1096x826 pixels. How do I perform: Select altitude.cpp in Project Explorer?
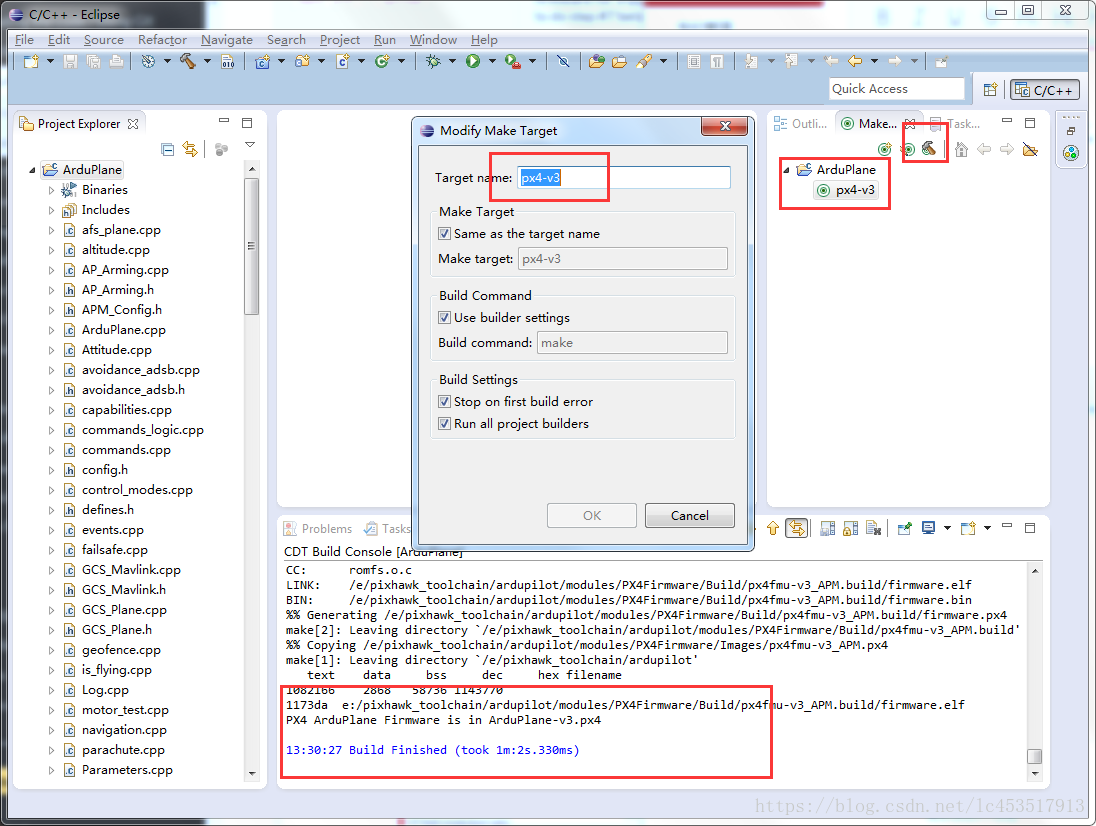[115, 250]
